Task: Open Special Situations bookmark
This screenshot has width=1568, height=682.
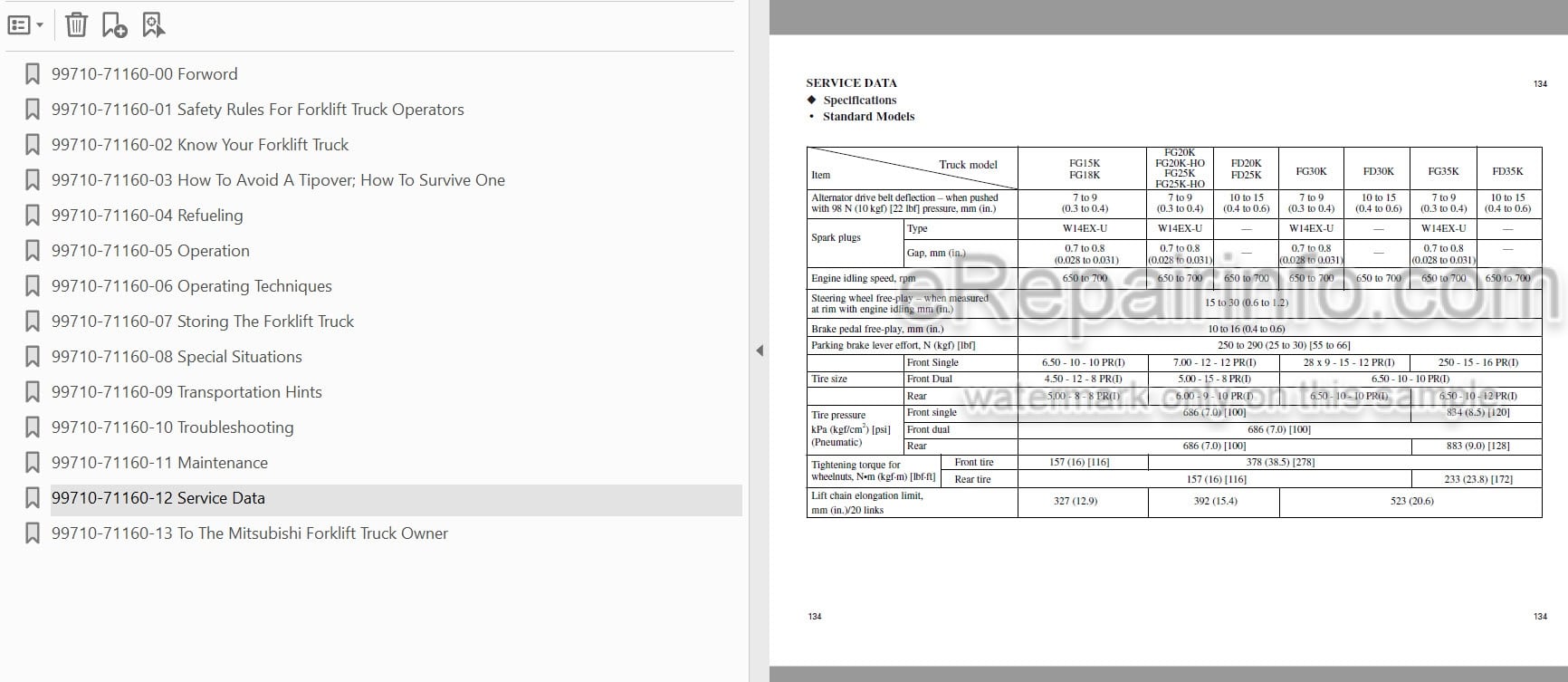Action: pyautogui.click(x=177, y=357)
